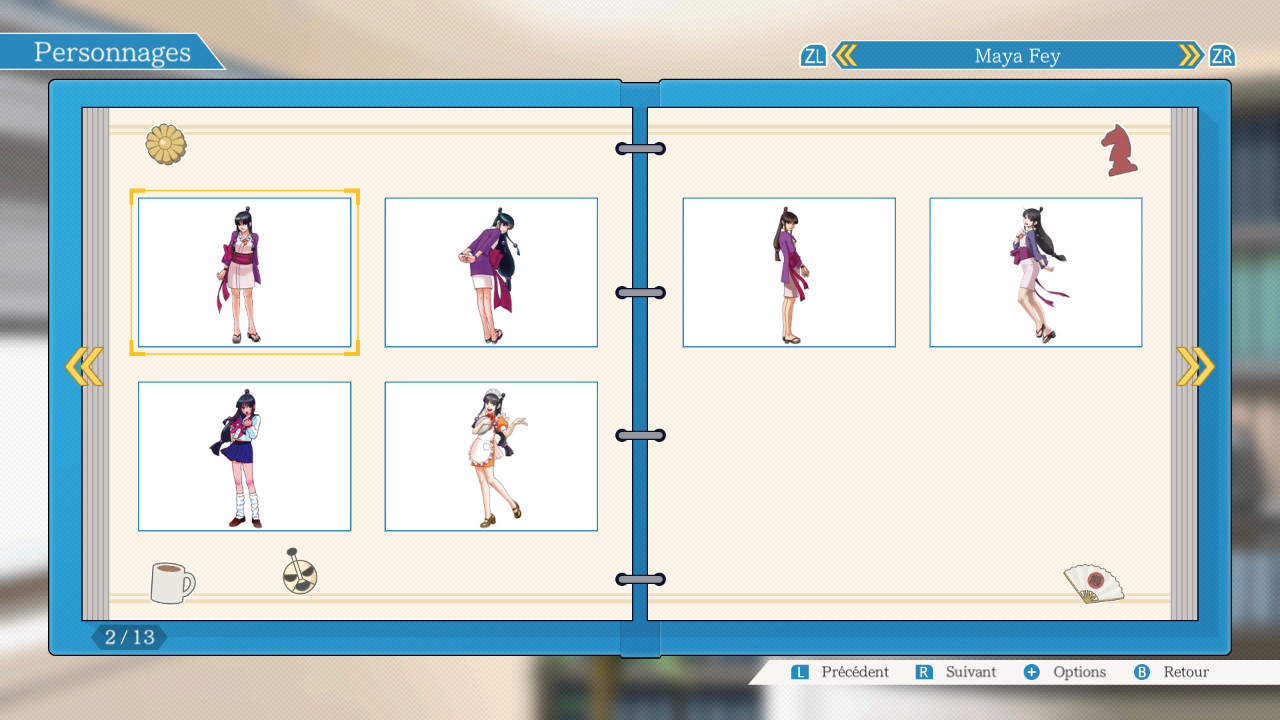
Task: Select the highlighted first Maya Fey artwork
Action: tap(244, 272)
